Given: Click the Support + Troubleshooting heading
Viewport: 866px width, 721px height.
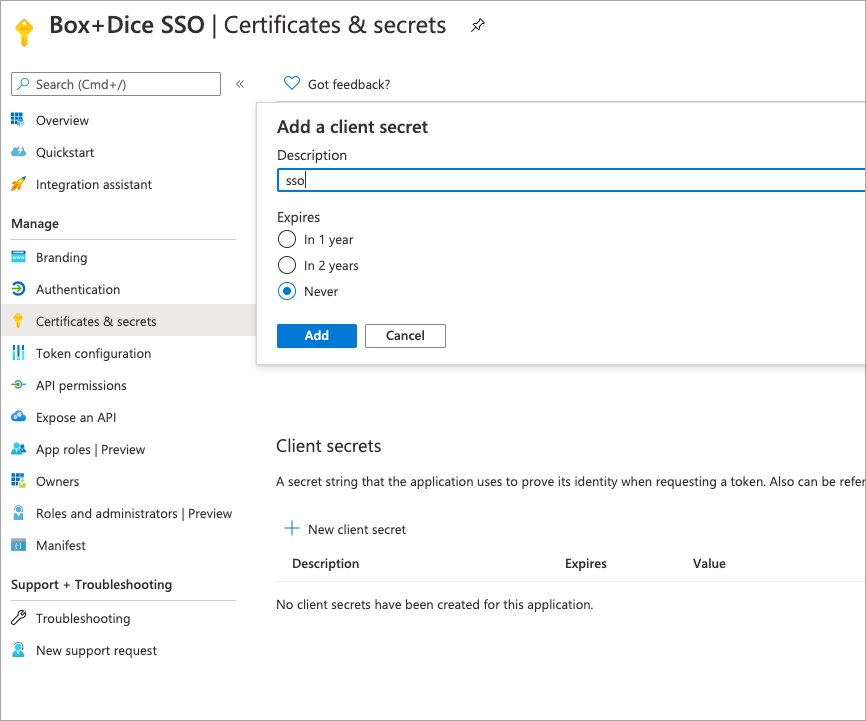Looking at the screenshot, I should click(x=92, y=585).
